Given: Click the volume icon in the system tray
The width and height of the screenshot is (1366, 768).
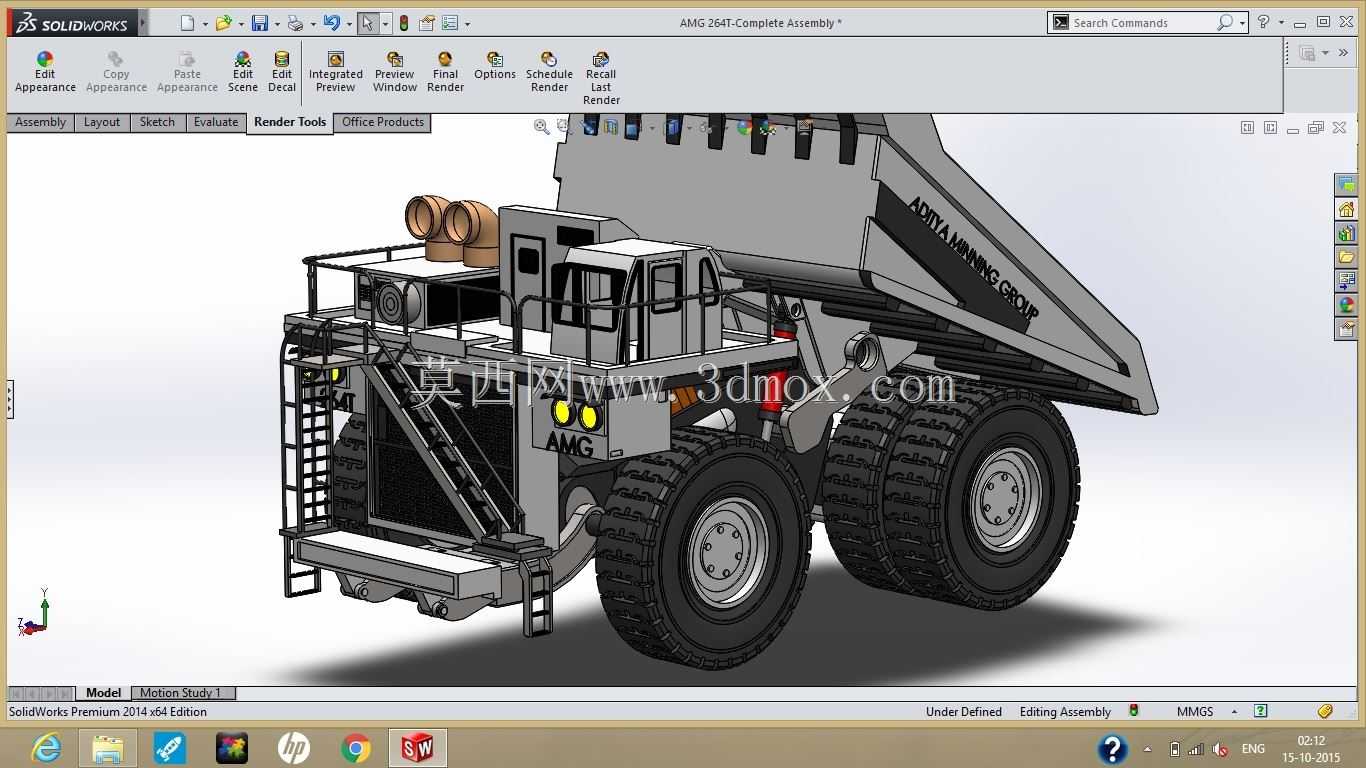Looking at the screenshot, I should 1220,749.
